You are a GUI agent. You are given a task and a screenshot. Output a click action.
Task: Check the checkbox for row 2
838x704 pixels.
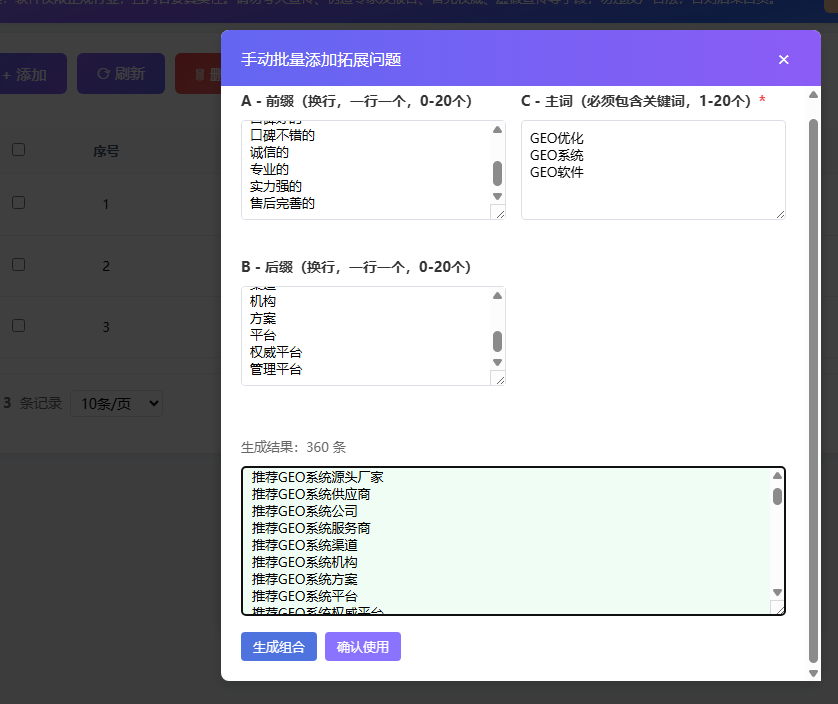[19, 265]
